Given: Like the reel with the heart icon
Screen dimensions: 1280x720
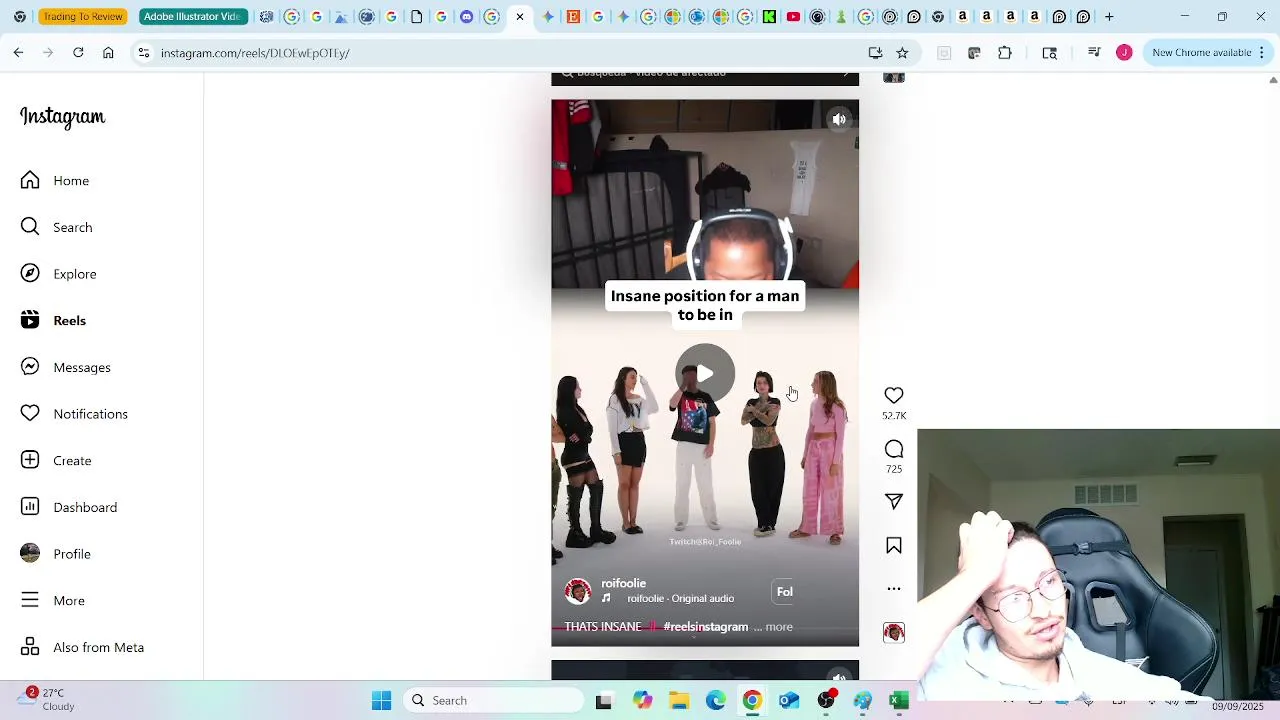Looking at the screenshot, I should [x=894, y=396].
